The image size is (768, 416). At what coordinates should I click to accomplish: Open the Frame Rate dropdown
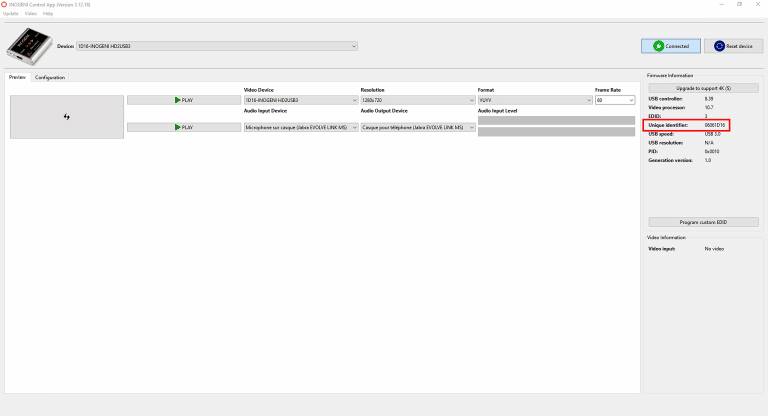tap(615, 100)
